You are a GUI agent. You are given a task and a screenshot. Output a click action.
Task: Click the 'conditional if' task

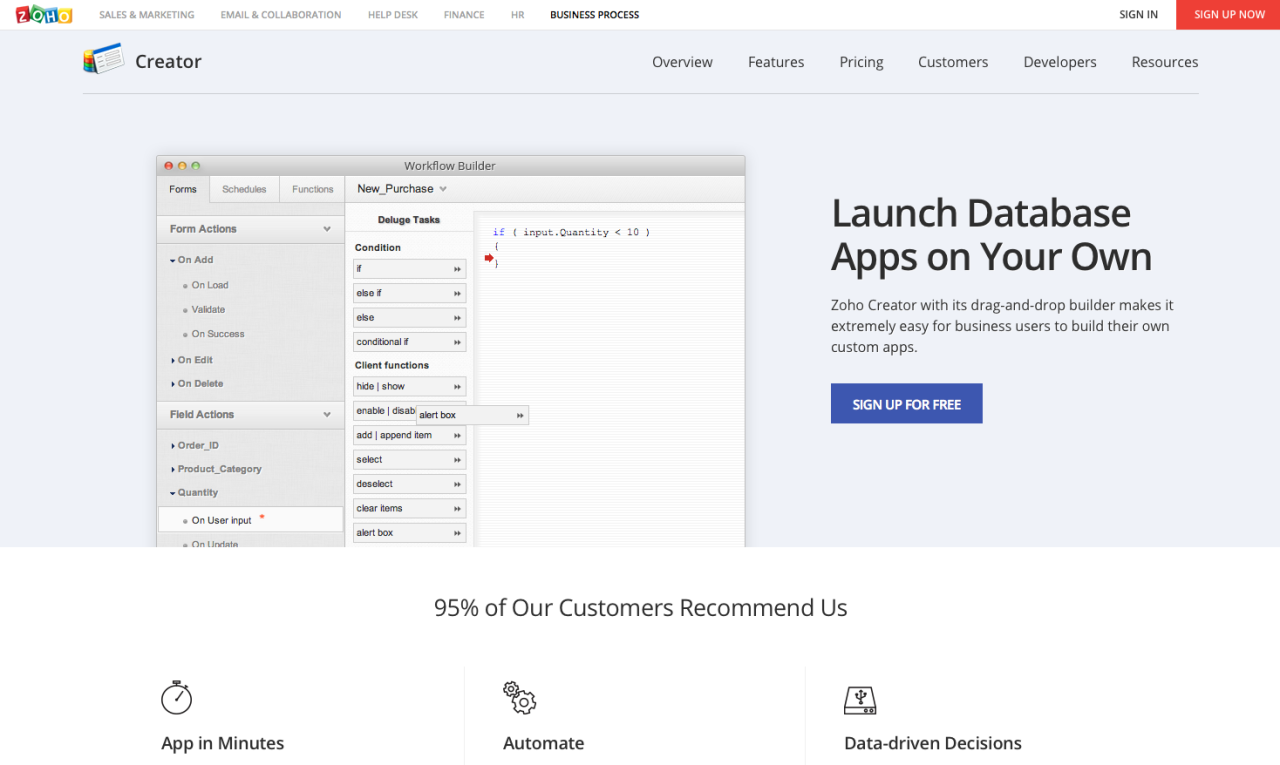[409, 342]
